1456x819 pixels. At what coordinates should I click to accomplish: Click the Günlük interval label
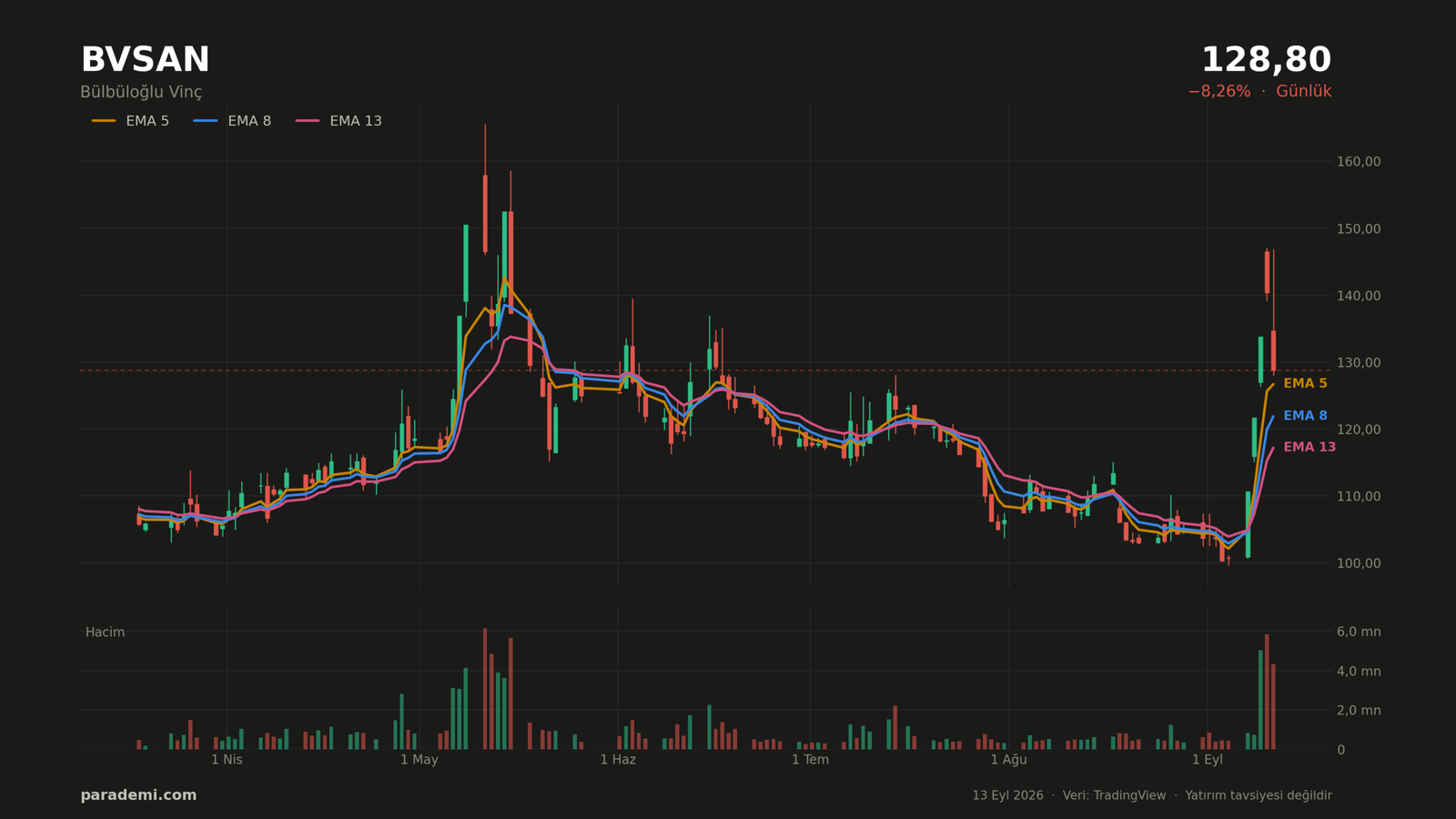tap(1303, 91)
